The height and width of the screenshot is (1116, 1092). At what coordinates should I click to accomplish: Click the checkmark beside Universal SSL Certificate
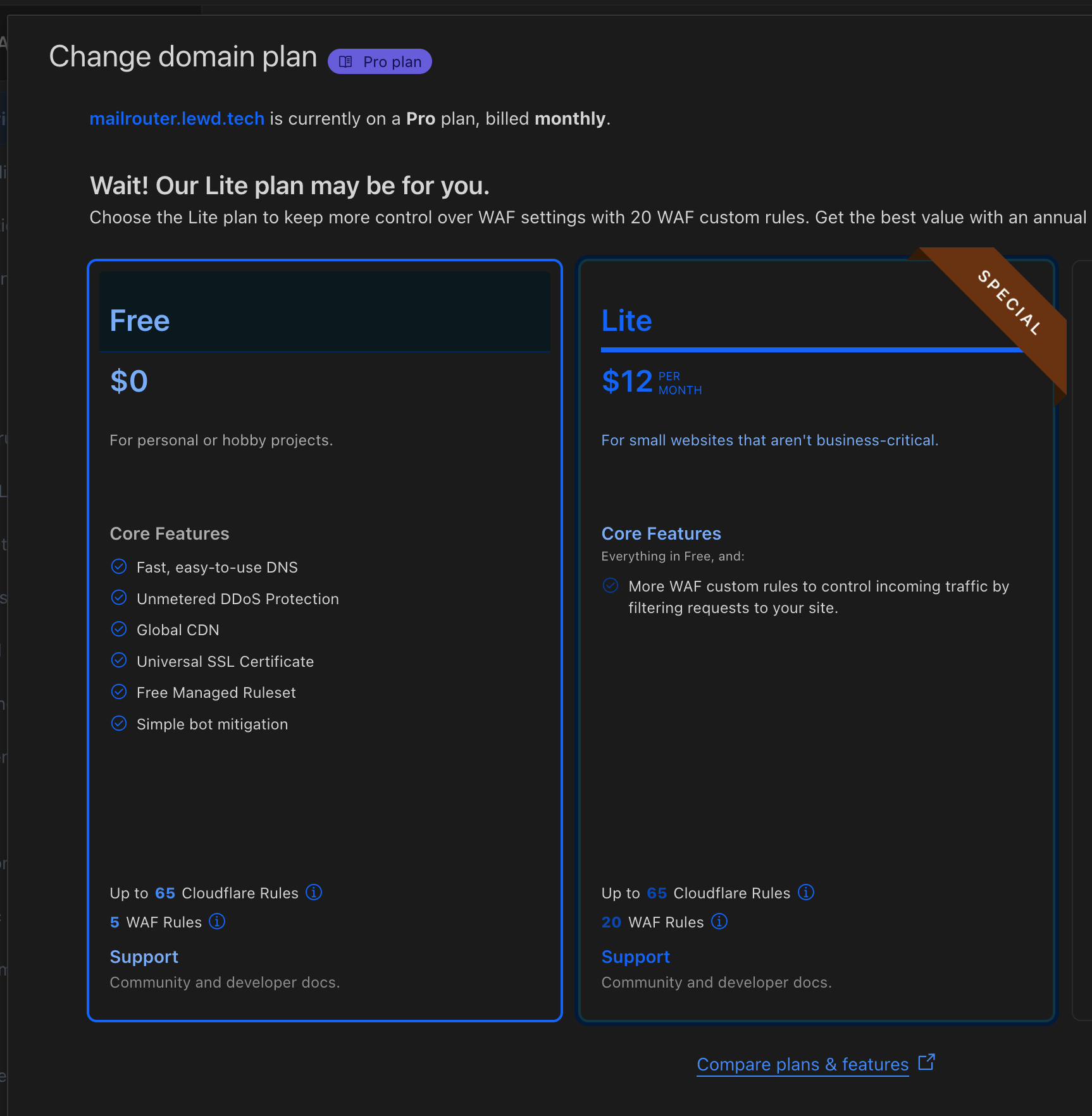point(119,660)
